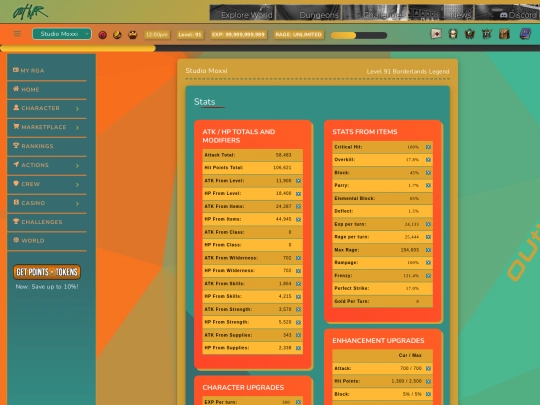
Task: Open Explore World top tab
Action: (242, 13)
